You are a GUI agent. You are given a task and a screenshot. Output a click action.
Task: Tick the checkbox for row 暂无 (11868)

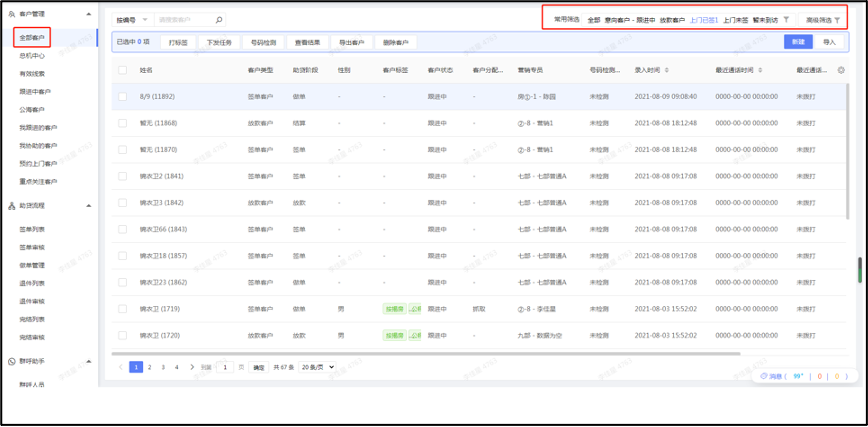[x=122, y=123]
